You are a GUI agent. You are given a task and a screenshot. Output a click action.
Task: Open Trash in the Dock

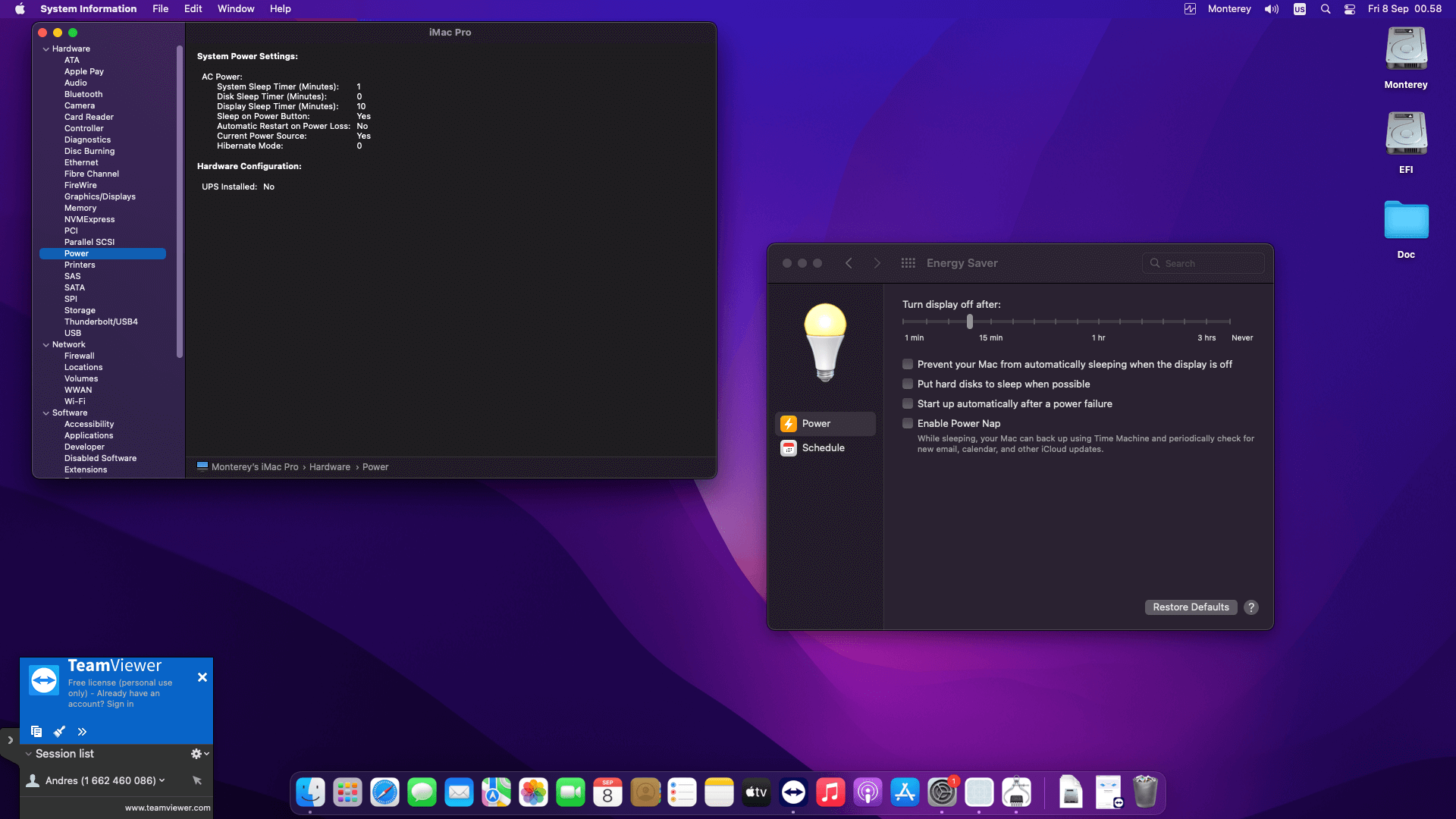tap(1145, 792)
